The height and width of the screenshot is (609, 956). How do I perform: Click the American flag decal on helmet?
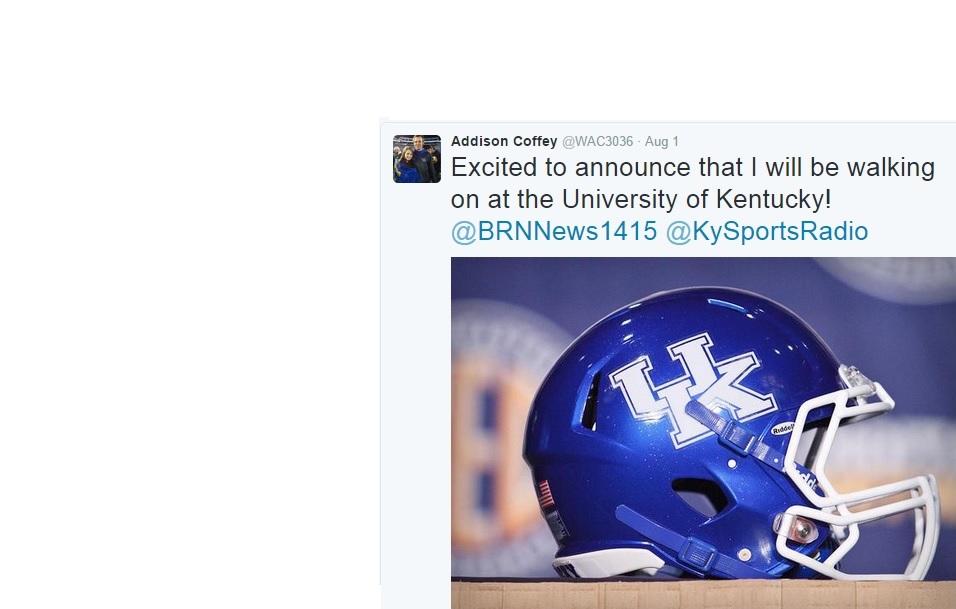click(x=545, y=494)
